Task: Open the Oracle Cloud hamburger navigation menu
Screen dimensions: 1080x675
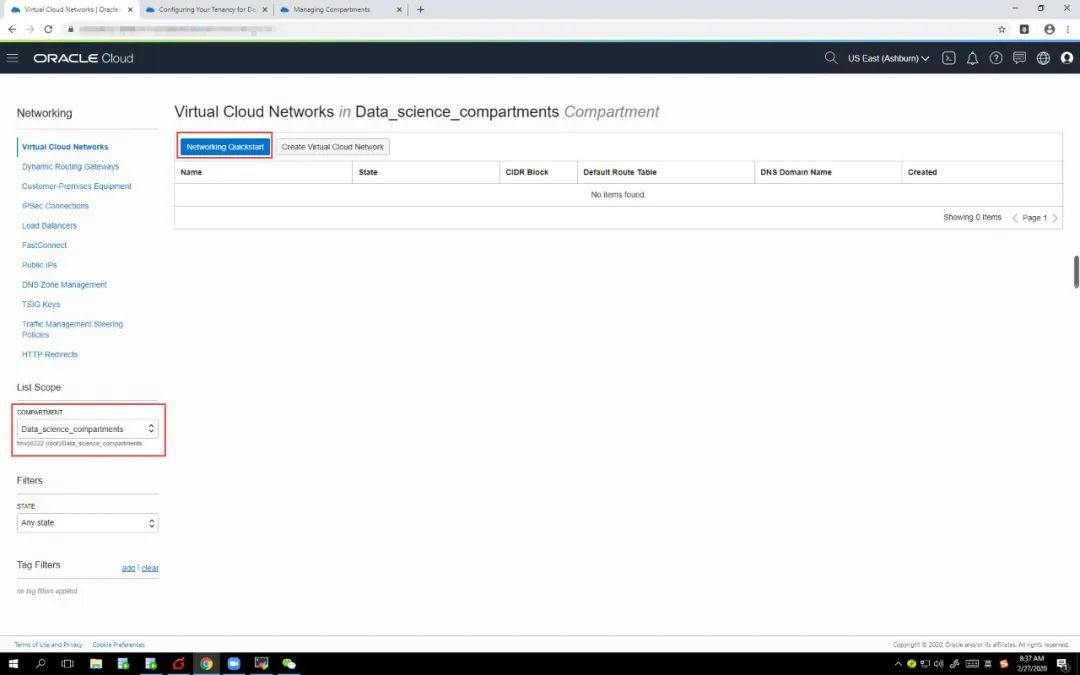Action: 12,58
